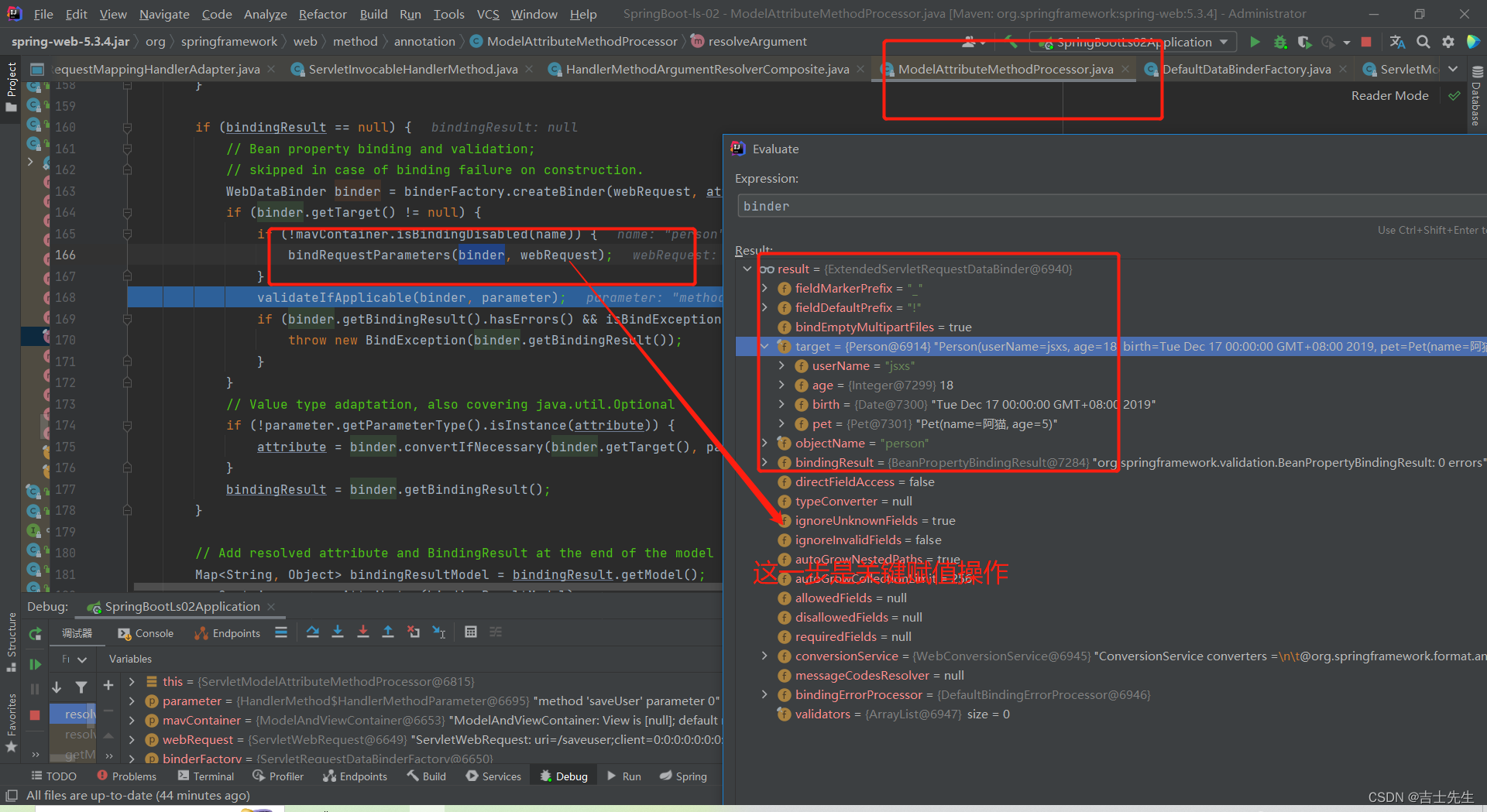Toggle the Favorites tool window sidebar button

(11, 722)
